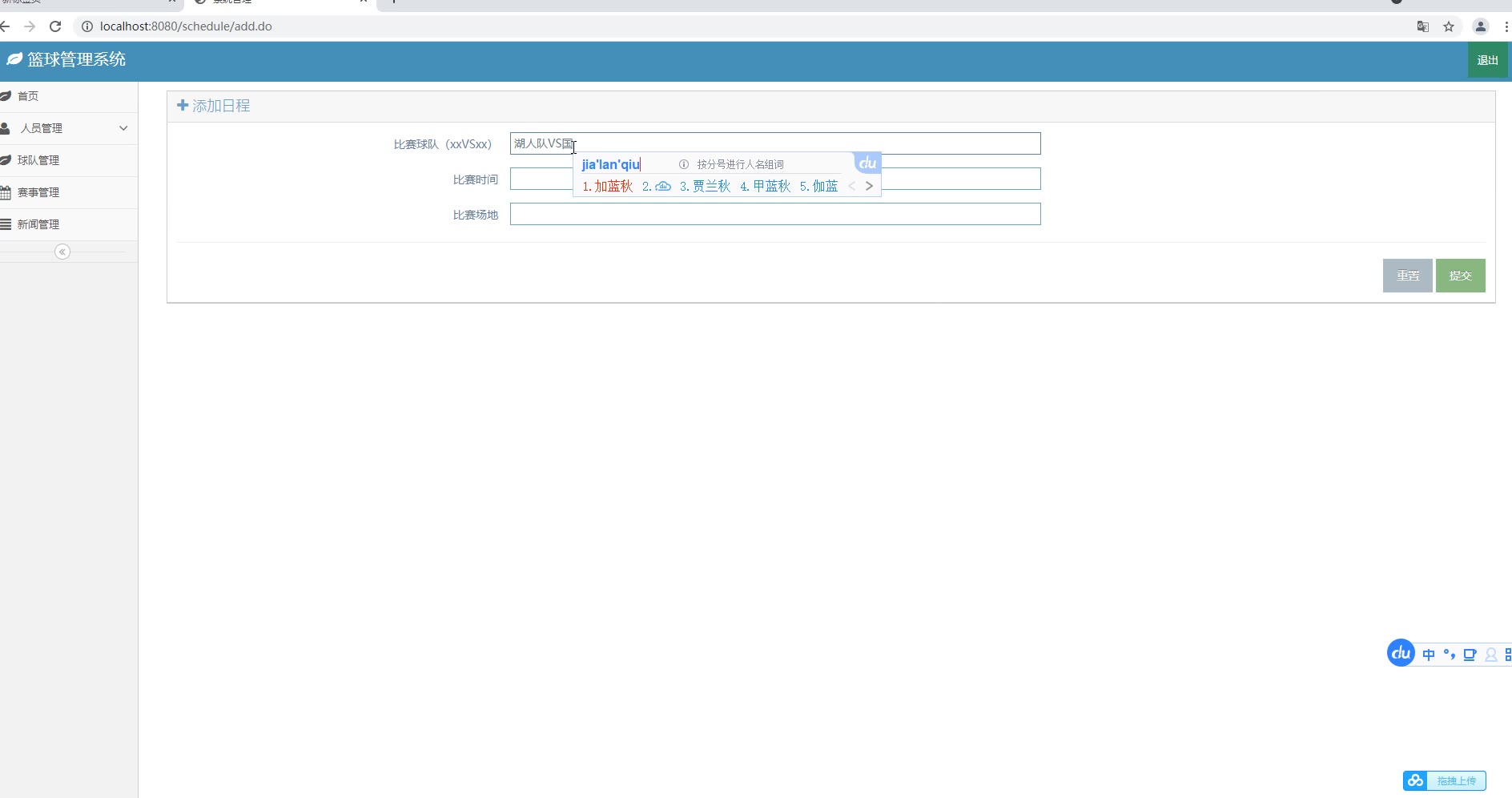The height and width of the screenshot is (798, 1512).
Task: Select the cloud candidate number 2
Action: [x=657, y=186]
